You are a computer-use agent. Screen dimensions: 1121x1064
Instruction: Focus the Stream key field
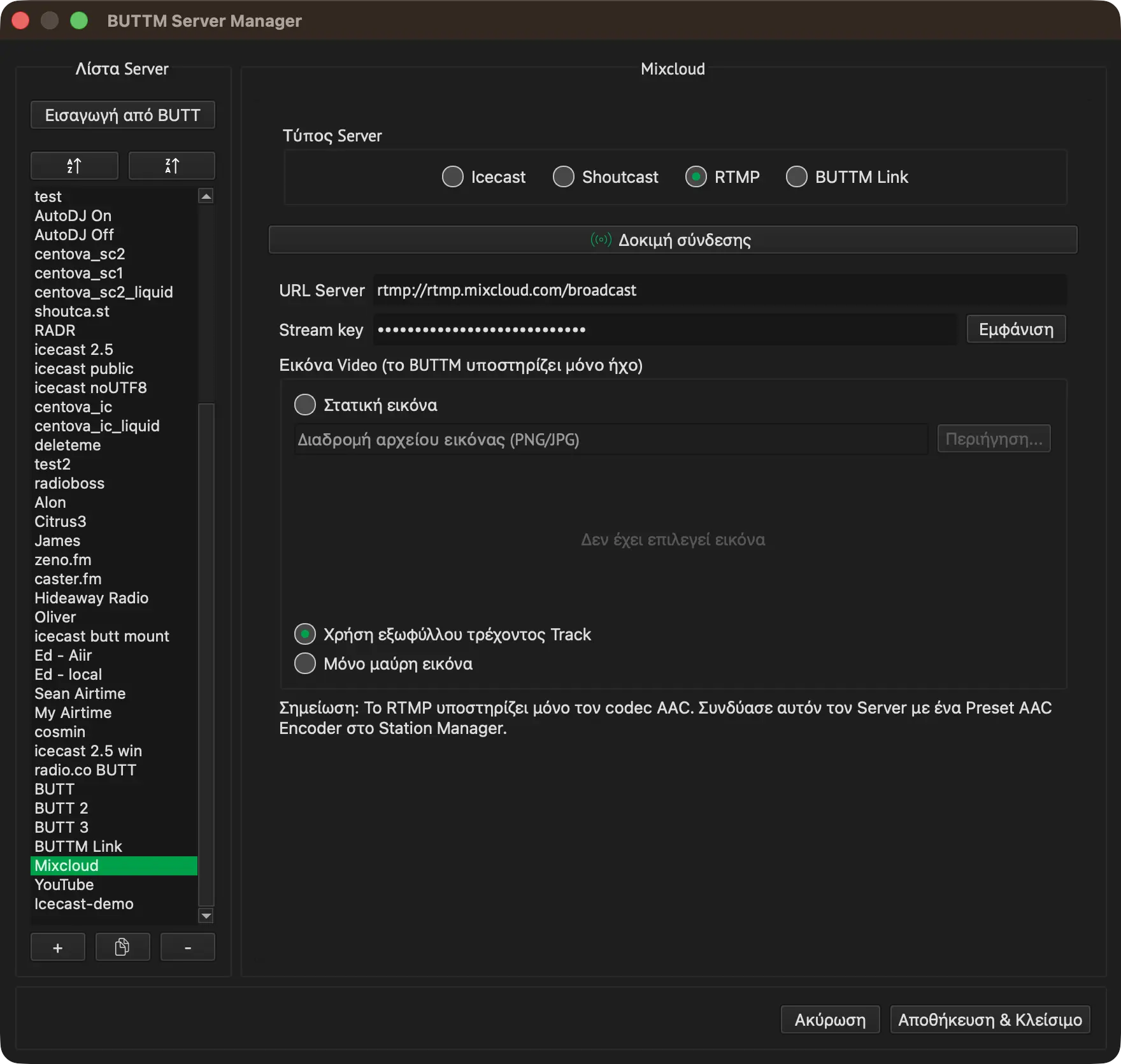[x=665, y=330]
